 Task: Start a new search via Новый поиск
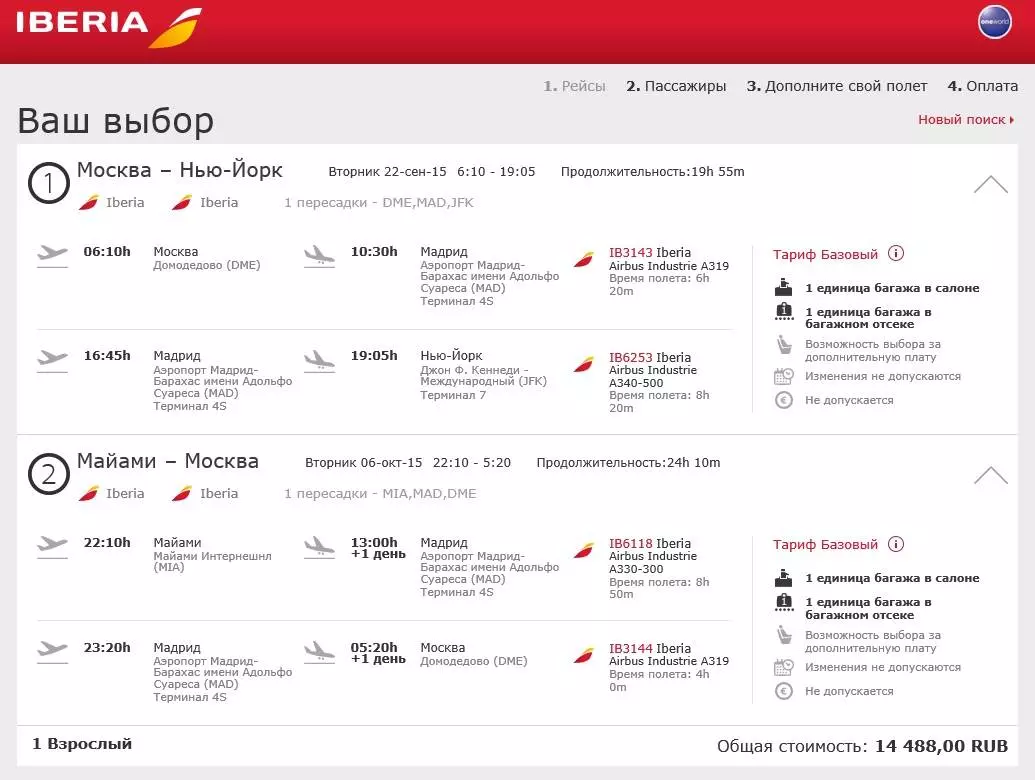pos(966,119)
